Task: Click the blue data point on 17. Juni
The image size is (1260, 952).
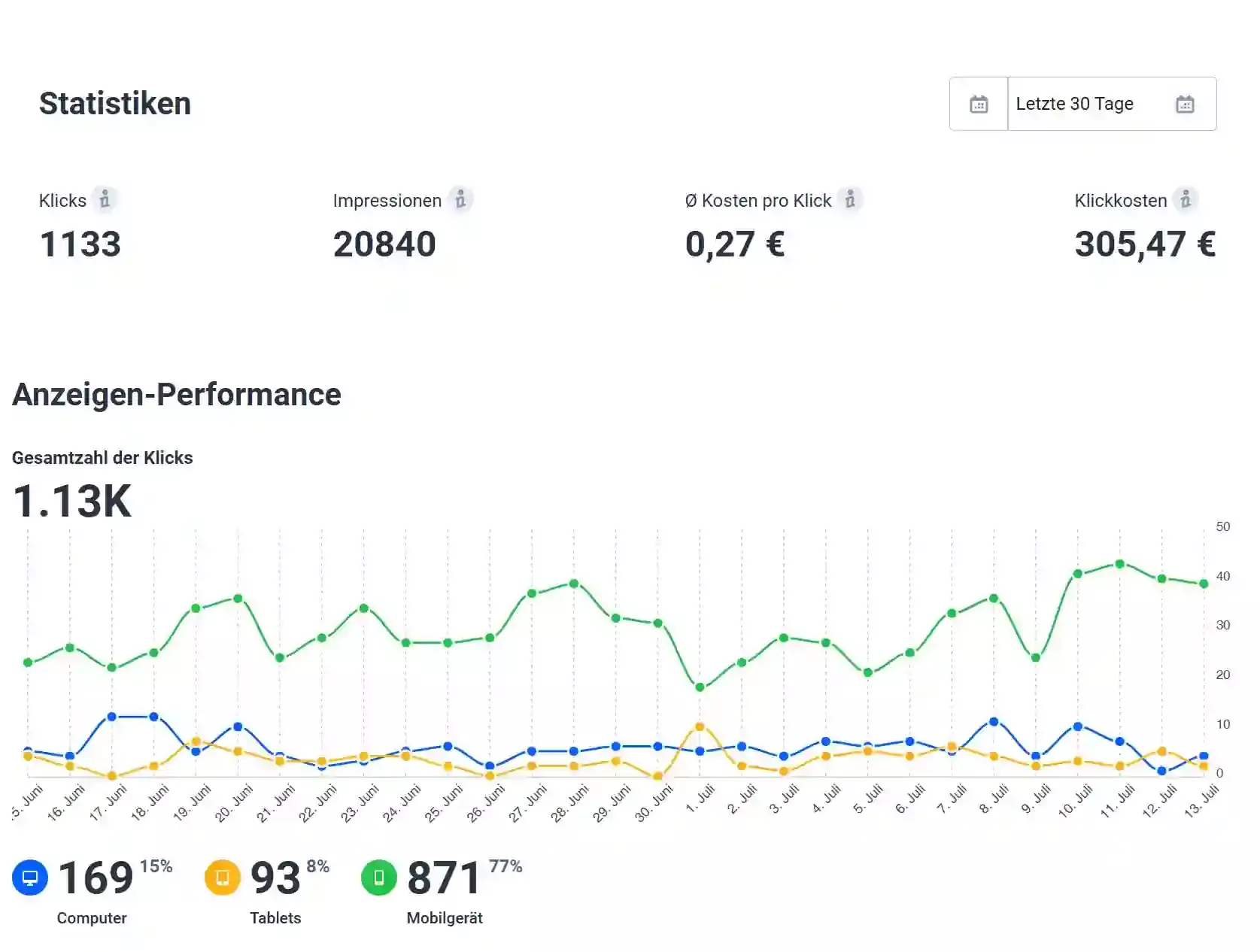Action: click(112, 717)
